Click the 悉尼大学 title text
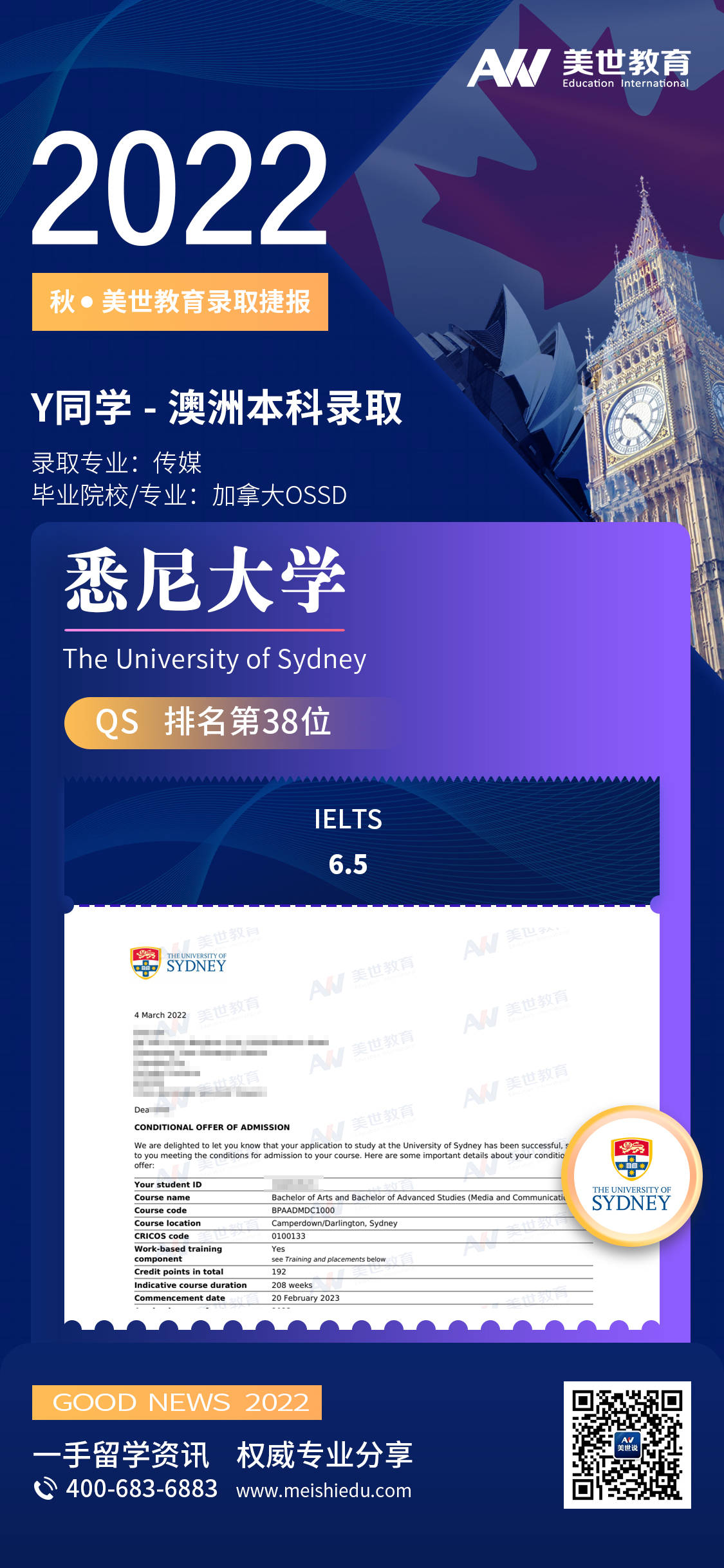This screenshot has height=1568, width=724. coord(205,580)
